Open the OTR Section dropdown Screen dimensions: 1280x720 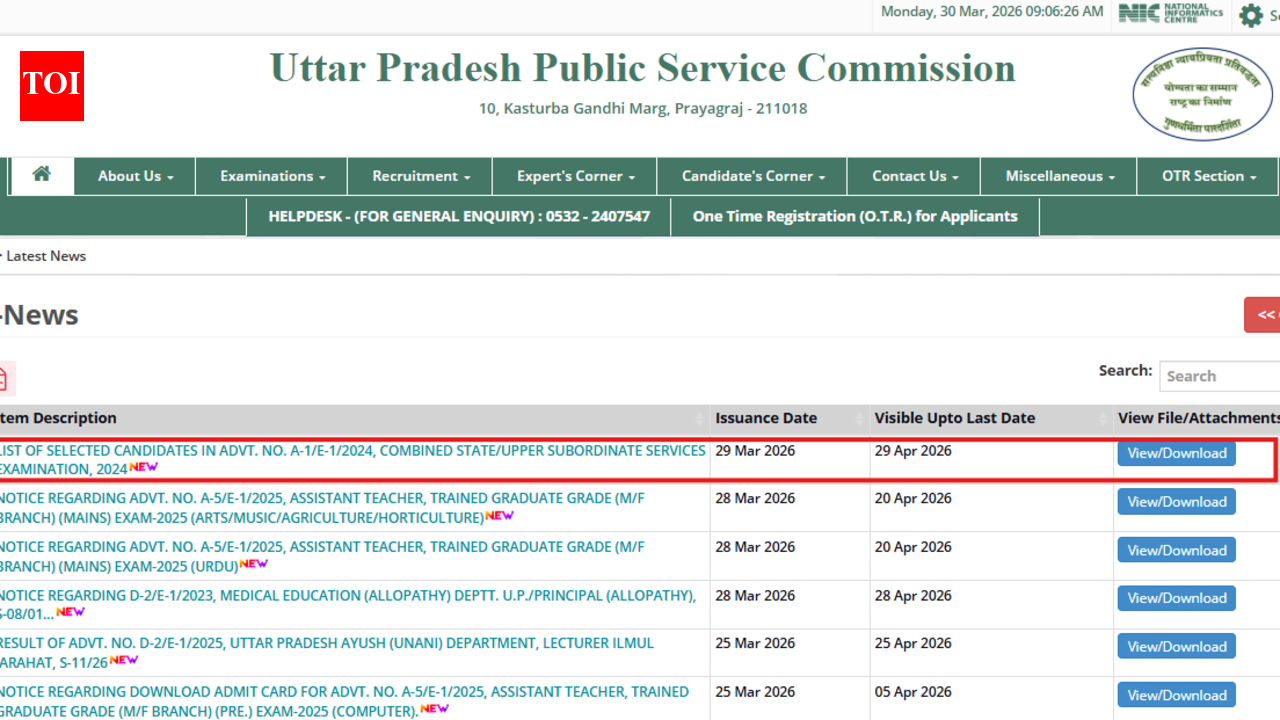[1207, 175]
